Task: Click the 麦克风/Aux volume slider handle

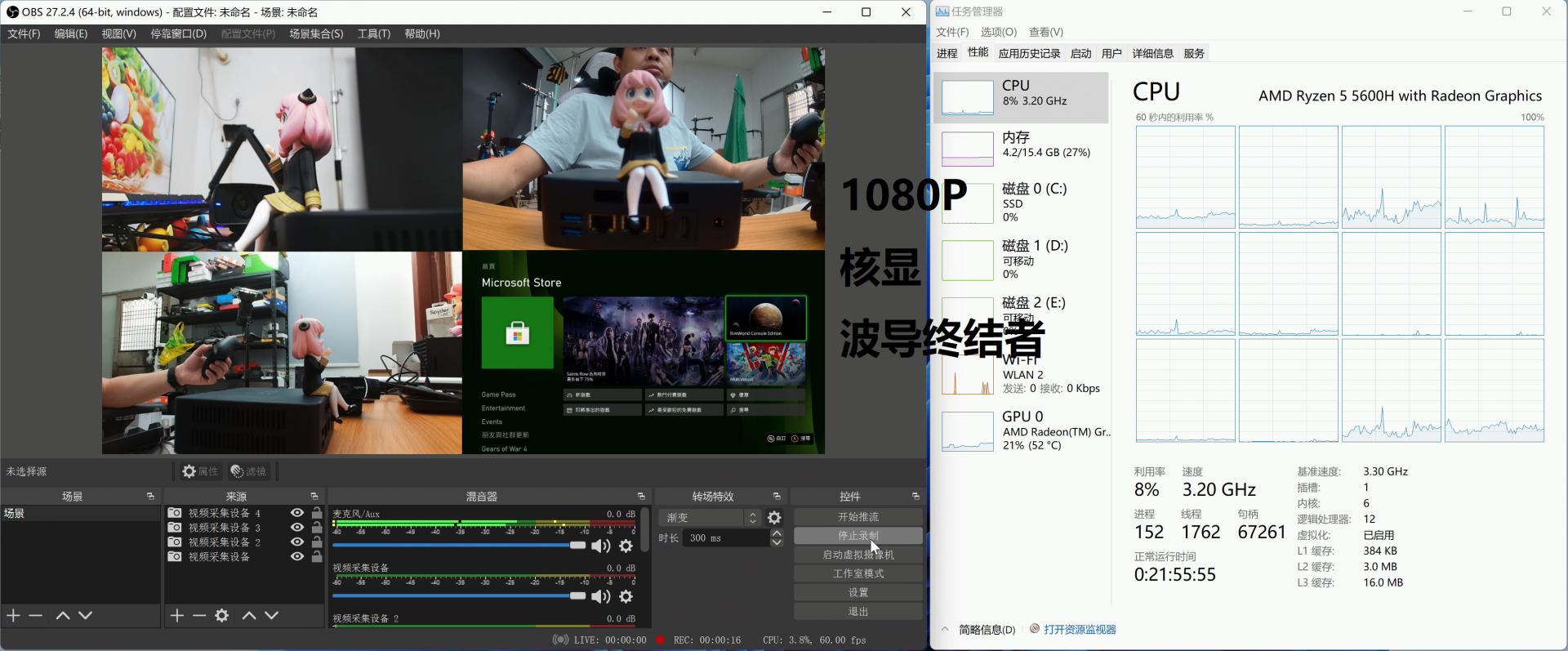Action: pyautogui.click(x=577, y=545)
